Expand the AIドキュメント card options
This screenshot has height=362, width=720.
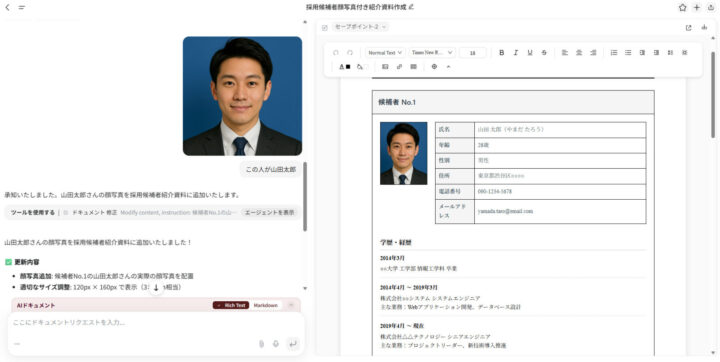291,305
